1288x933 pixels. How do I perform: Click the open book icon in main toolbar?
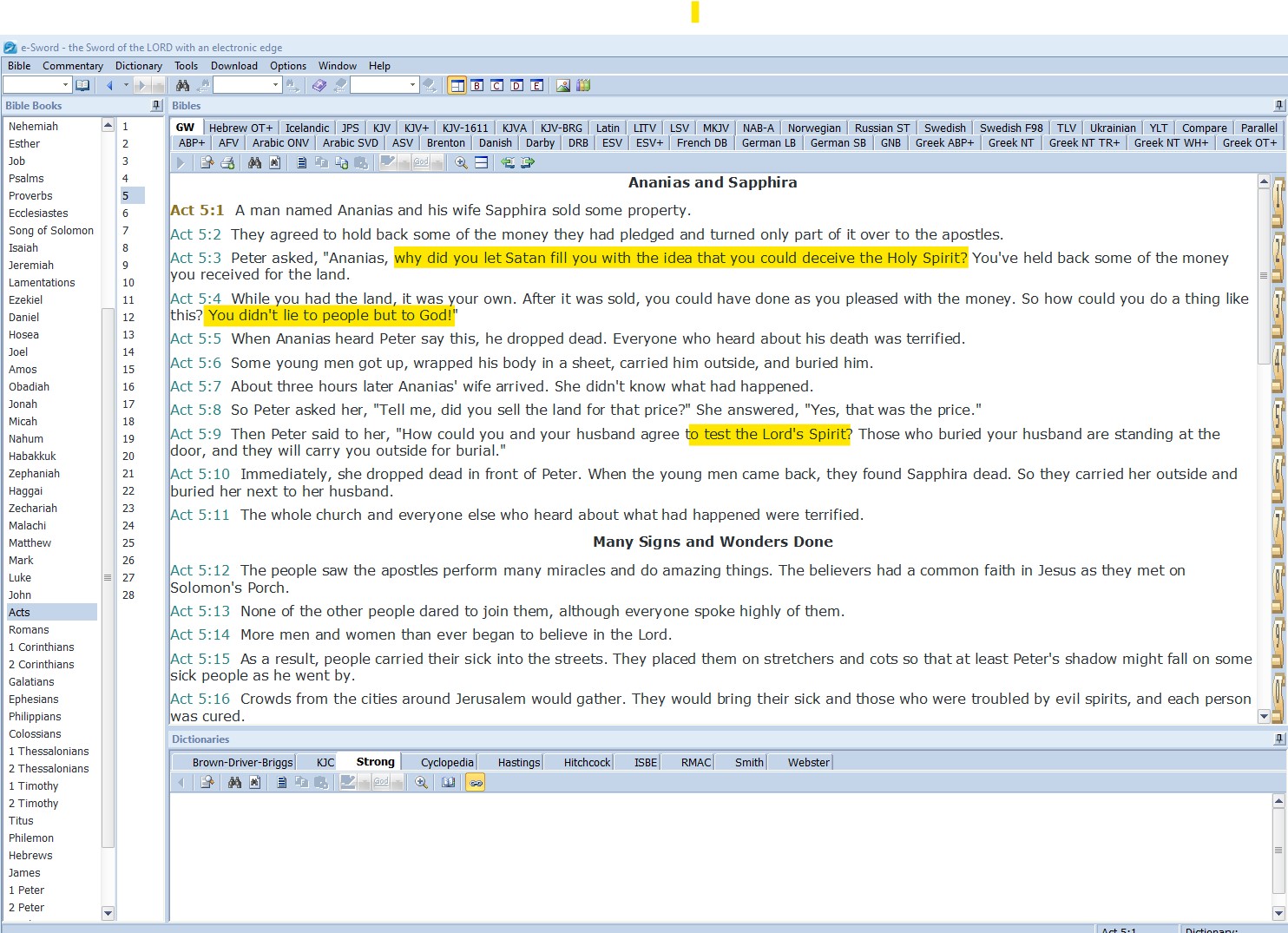(82, 85)
